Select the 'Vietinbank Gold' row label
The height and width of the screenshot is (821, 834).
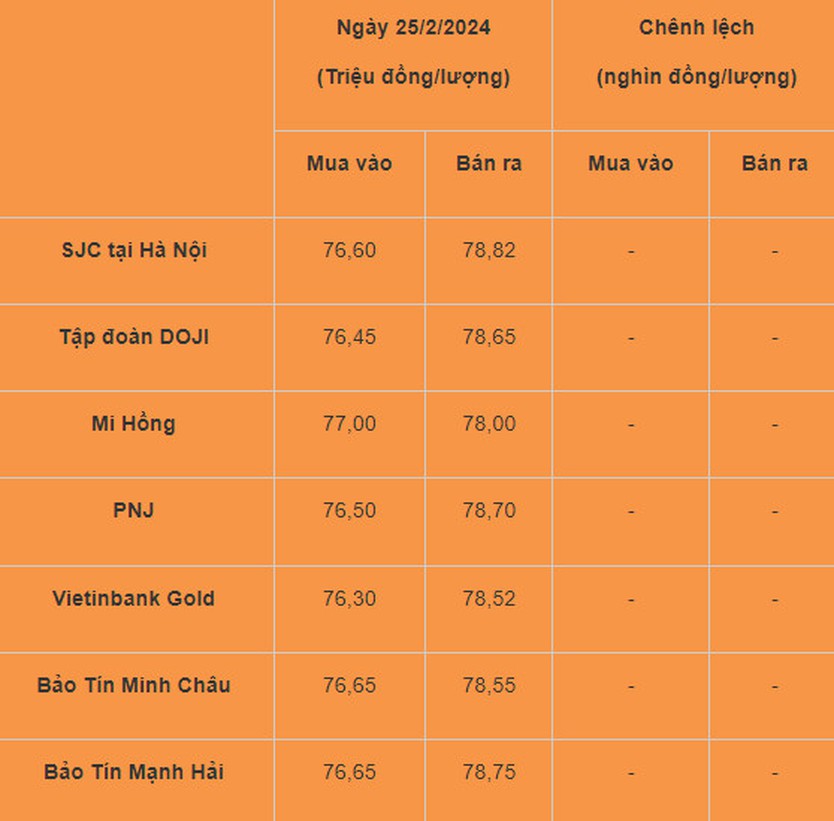[134, 599]
